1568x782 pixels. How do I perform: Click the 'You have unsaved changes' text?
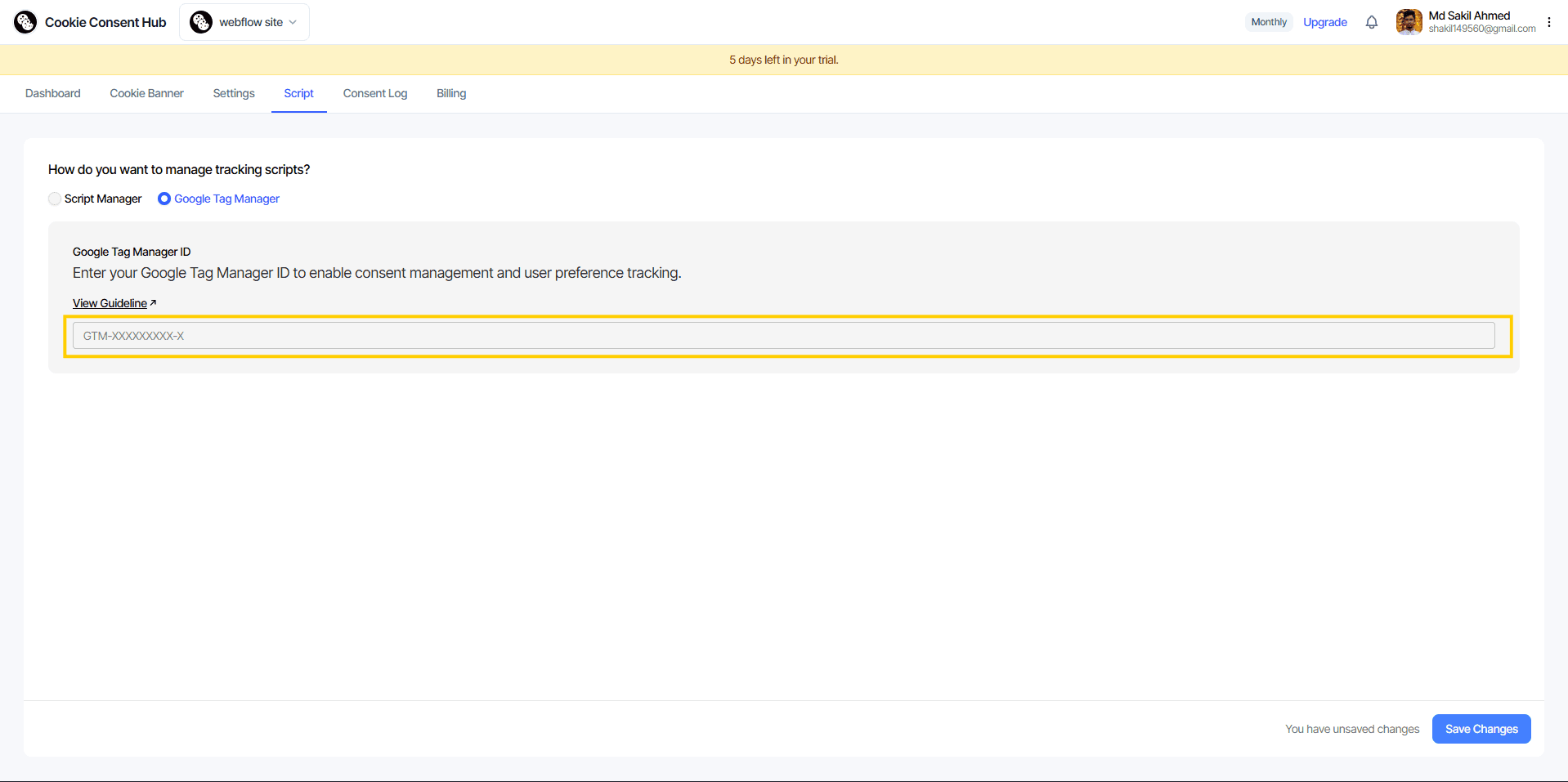point(1352,729)
